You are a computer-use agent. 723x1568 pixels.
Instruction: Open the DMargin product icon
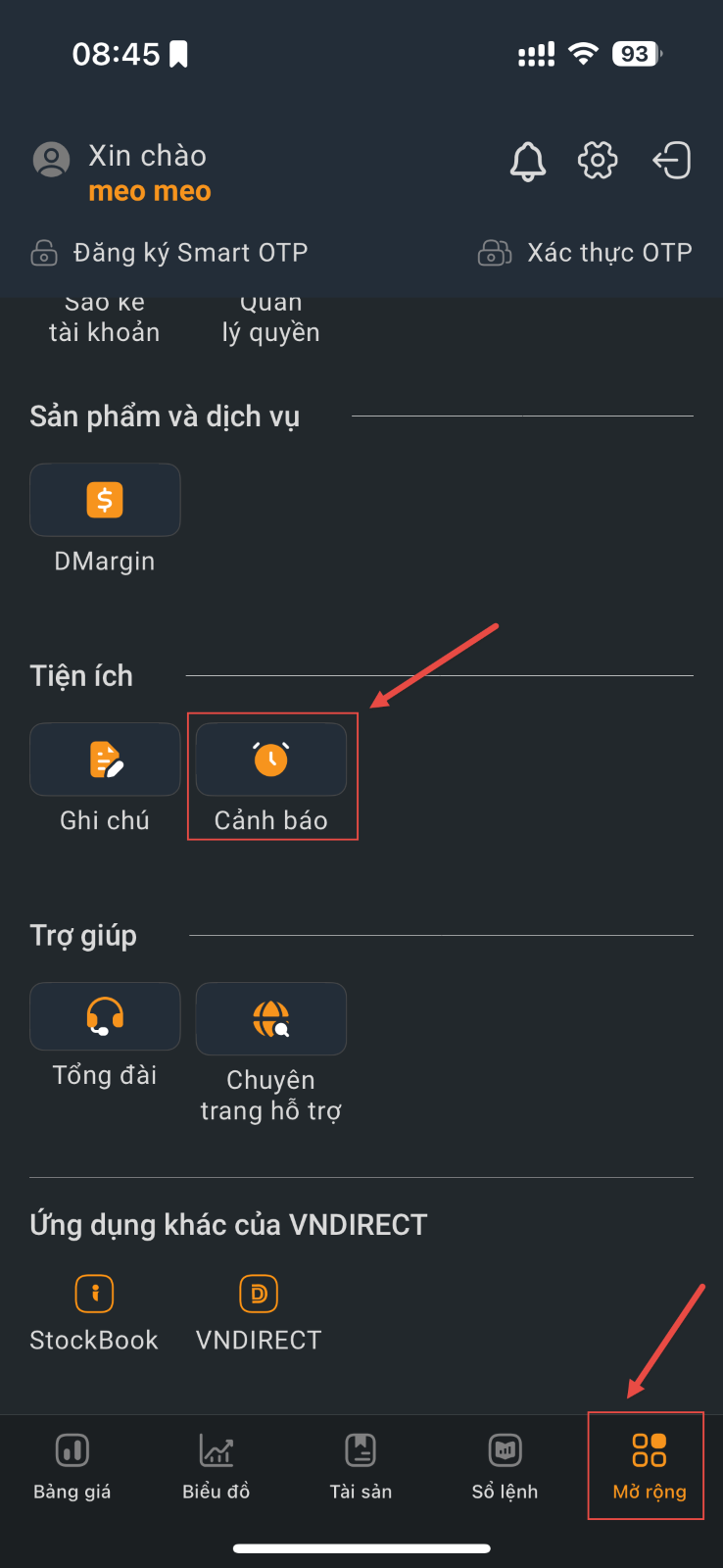point(105,500)
